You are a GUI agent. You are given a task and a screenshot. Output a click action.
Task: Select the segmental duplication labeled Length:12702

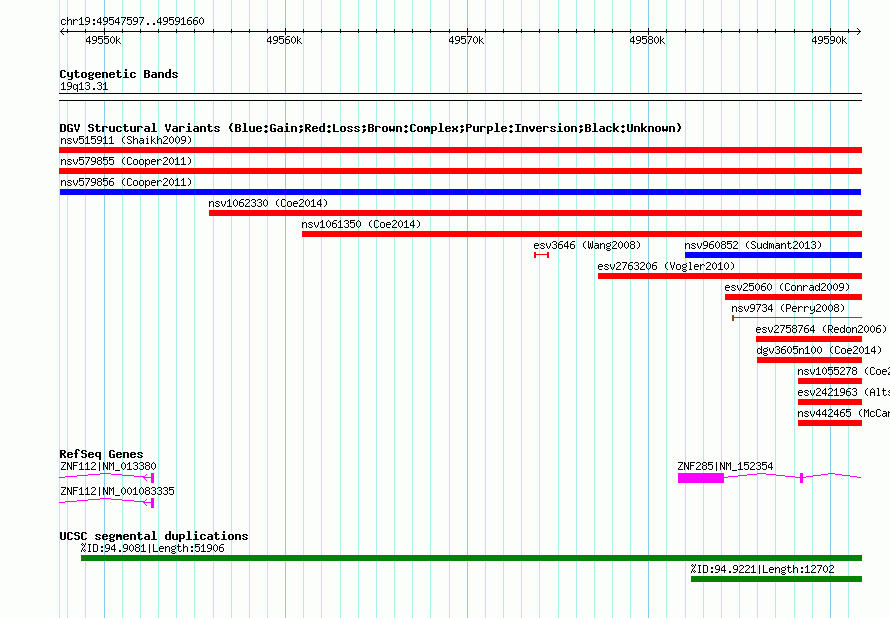776,579
